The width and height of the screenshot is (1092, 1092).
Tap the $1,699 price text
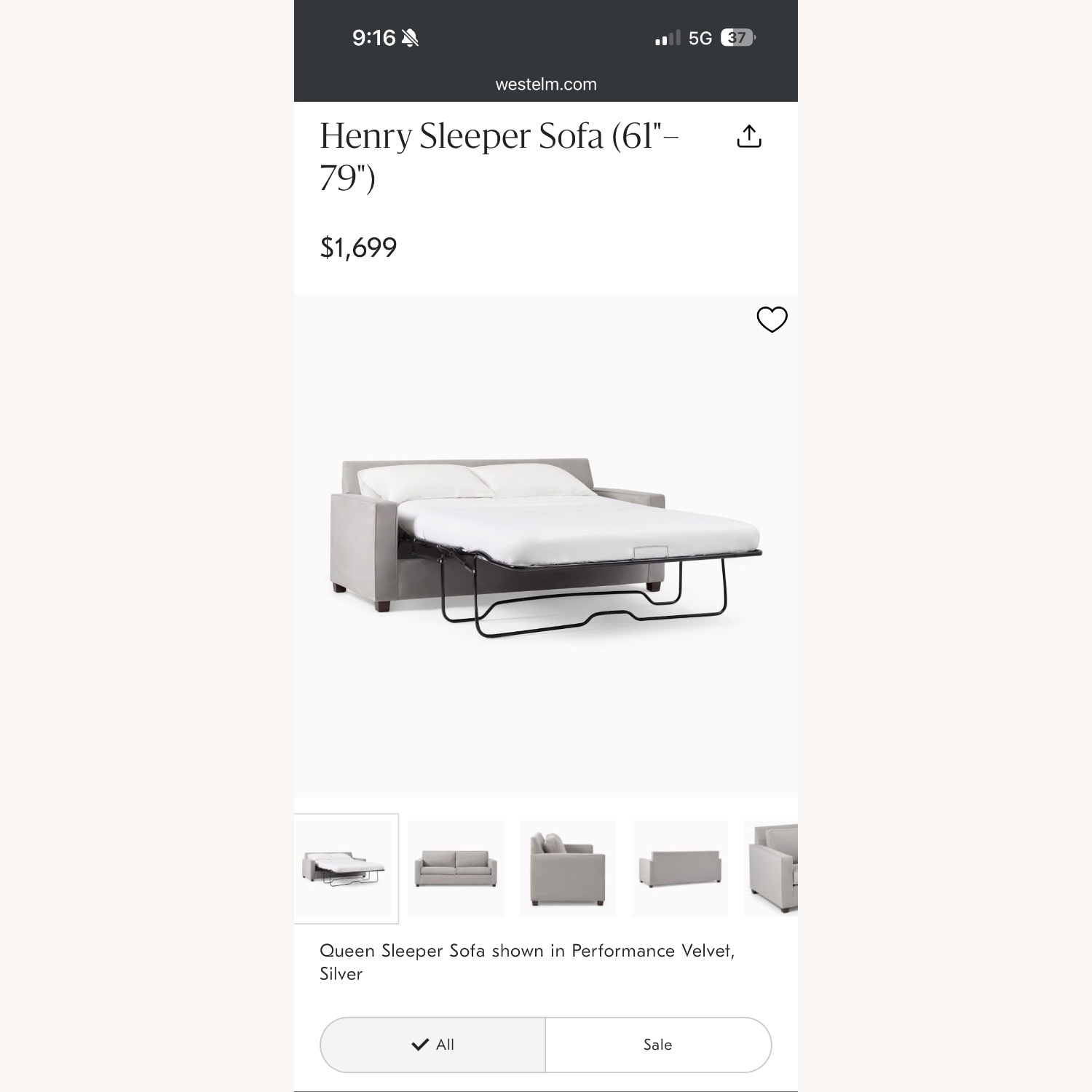click(358, 248)
